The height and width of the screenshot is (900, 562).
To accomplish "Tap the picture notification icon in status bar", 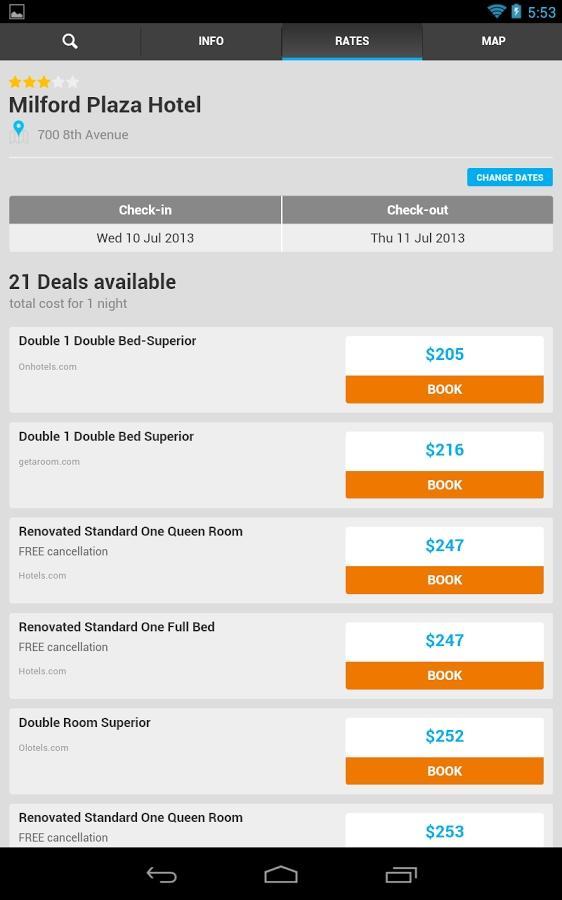I will pyautogui.click(x=17, y=11).
